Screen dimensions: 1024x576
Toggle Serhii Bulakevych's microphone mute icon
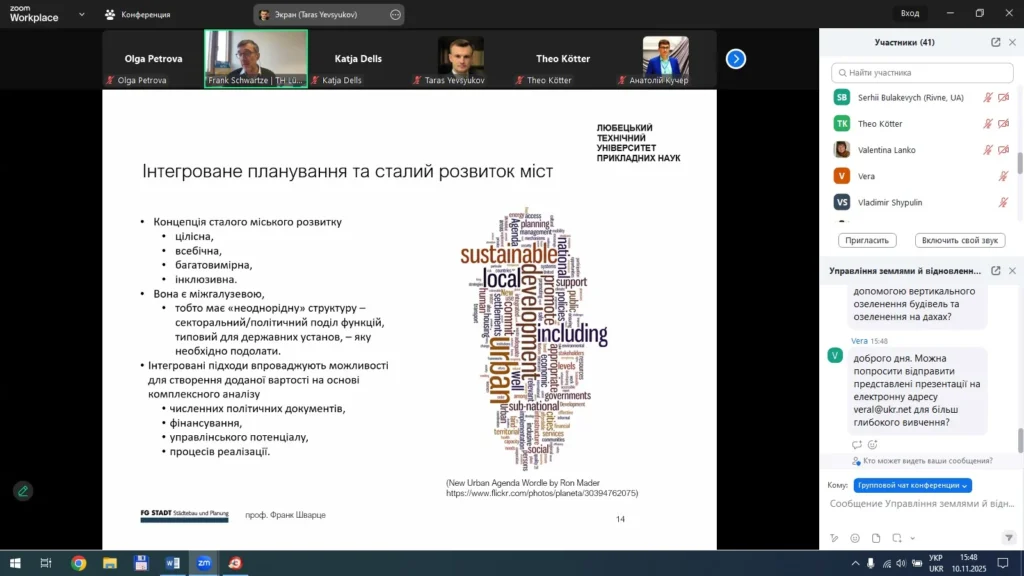[987, 98]
